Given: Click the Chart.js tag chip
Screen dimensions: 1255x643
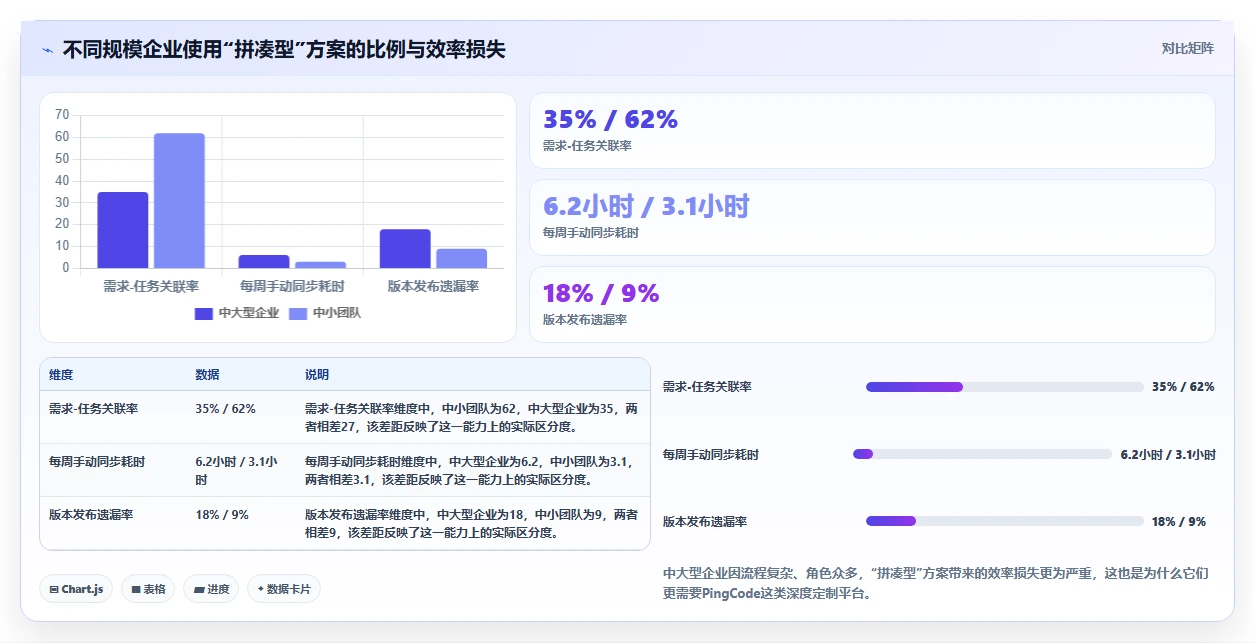Looking at the screenshot, I should click(77, 589).
